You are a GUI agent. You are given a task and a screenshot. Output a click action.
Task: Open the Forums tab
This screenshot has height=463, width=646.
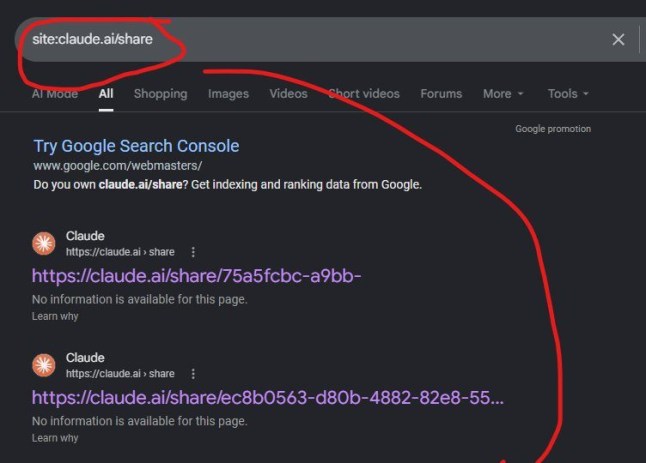[x=441, y=94]
